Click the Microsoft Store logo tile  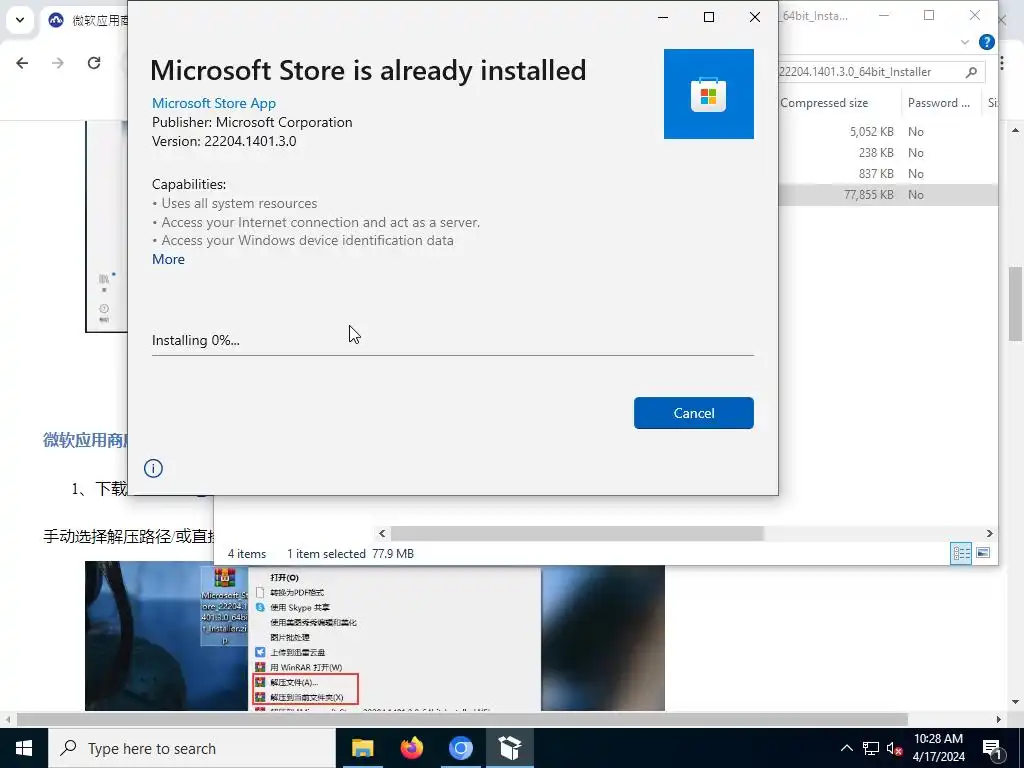(x=709, y=94)
